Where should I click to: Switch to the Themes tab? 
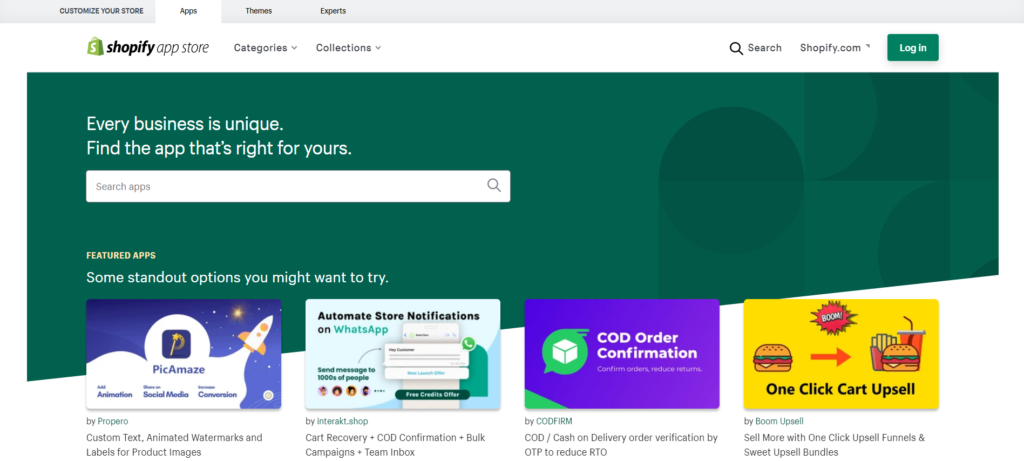click(259, 11)
